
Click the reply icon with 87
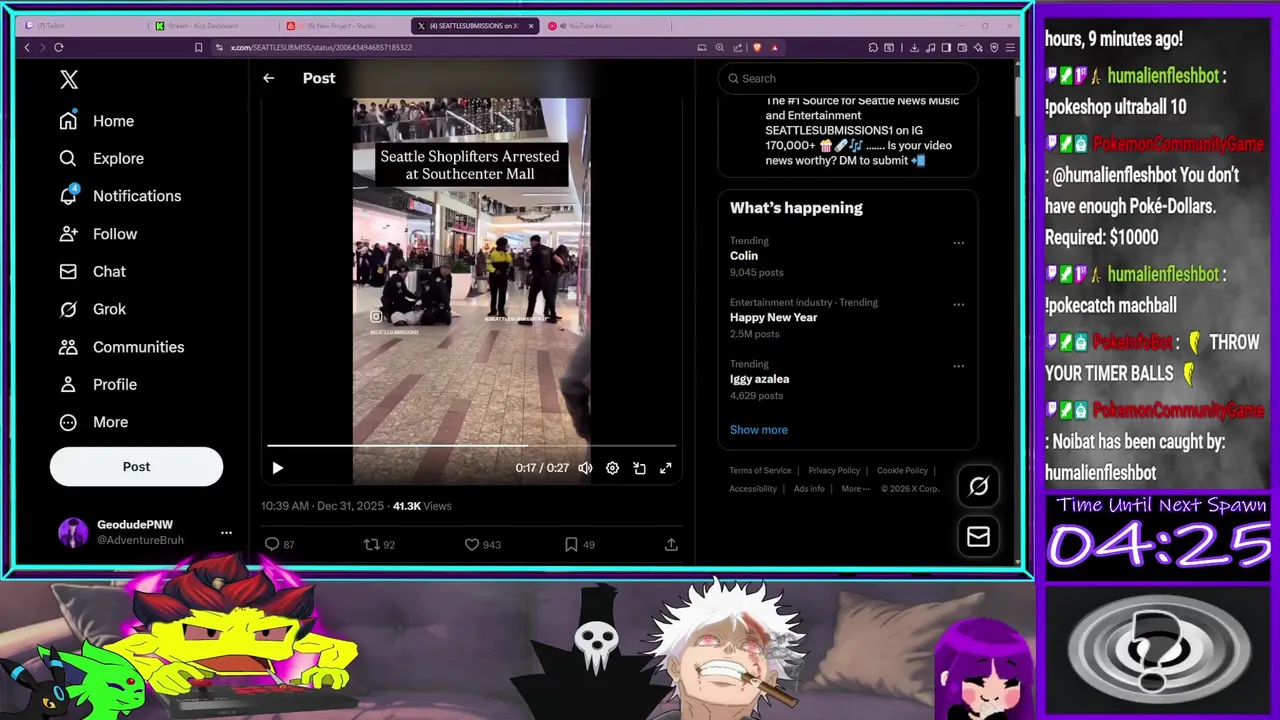279,544
